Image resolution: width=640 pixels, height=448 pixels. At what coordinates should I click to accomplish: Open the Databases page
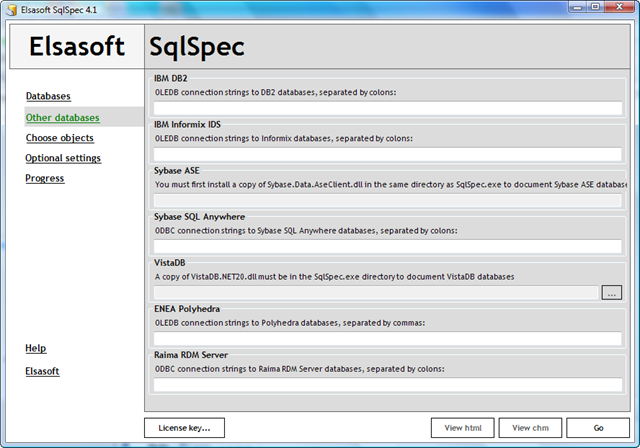[48, 96]
